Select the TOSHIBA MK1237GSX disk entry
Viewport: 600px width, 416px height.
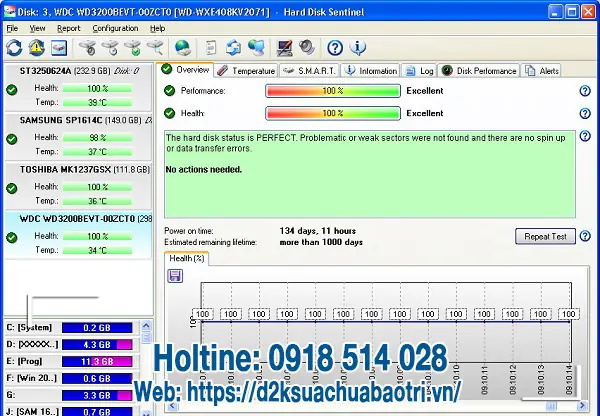tap(78, 186)
